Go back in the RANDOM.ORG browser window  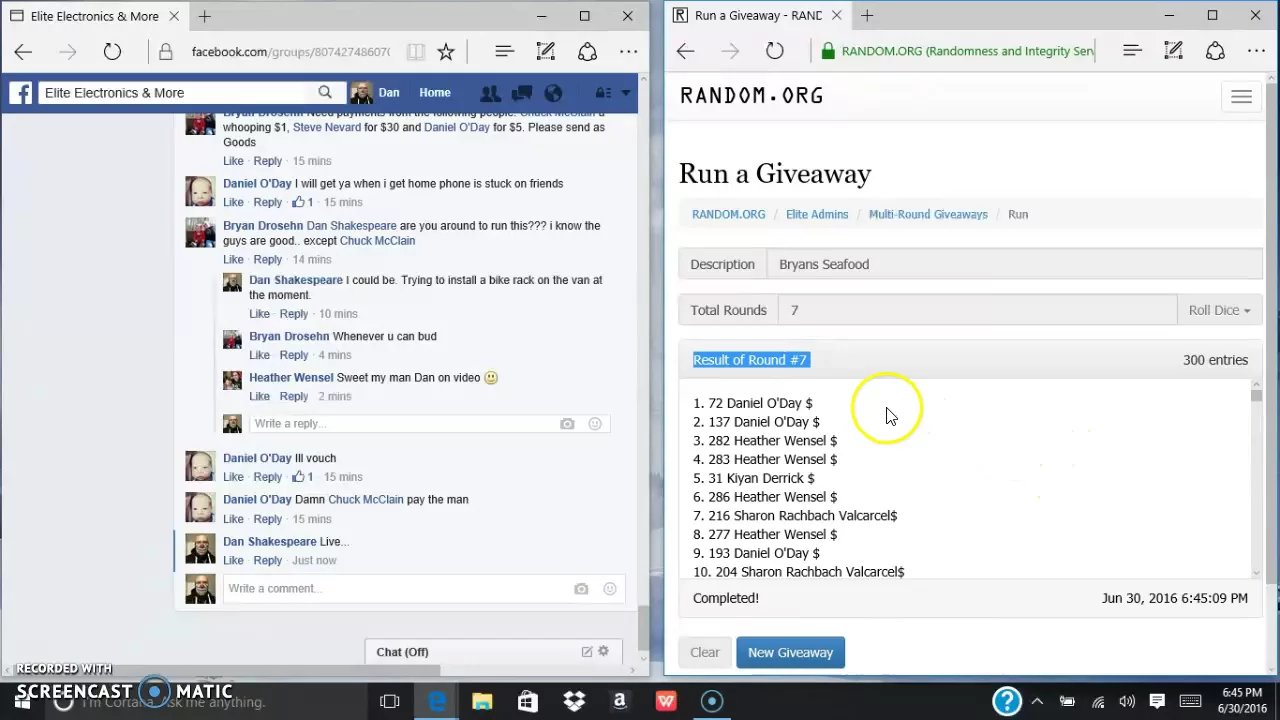[685, 51]
